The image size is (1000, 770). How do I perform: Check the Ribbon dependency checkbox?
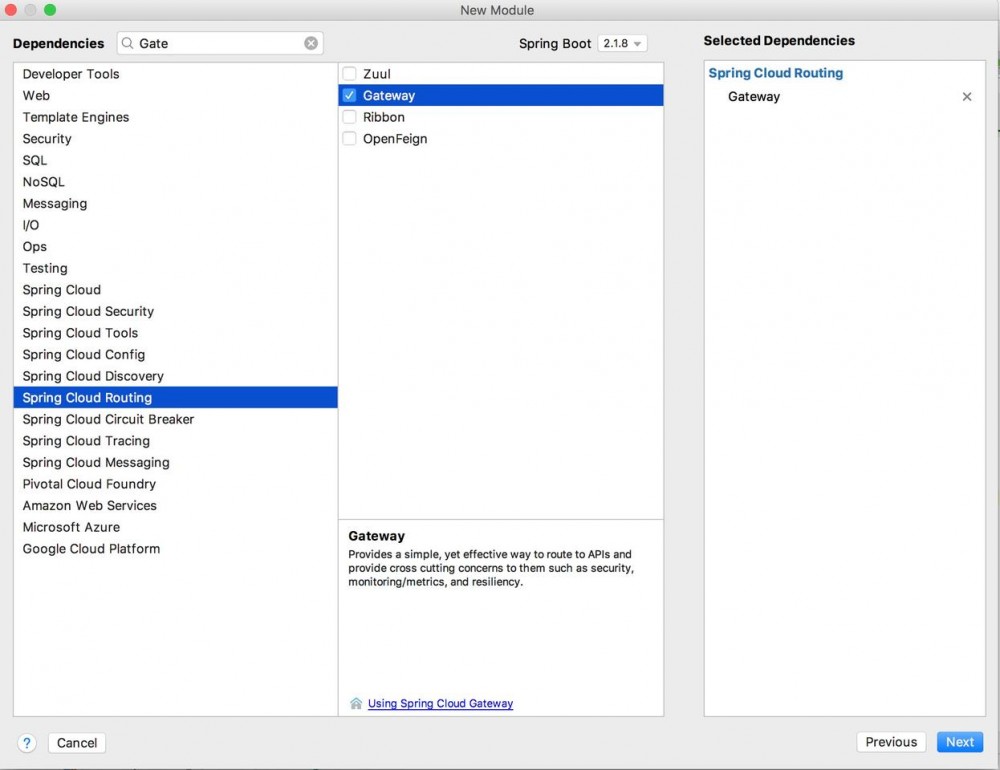tap(349, 117)
